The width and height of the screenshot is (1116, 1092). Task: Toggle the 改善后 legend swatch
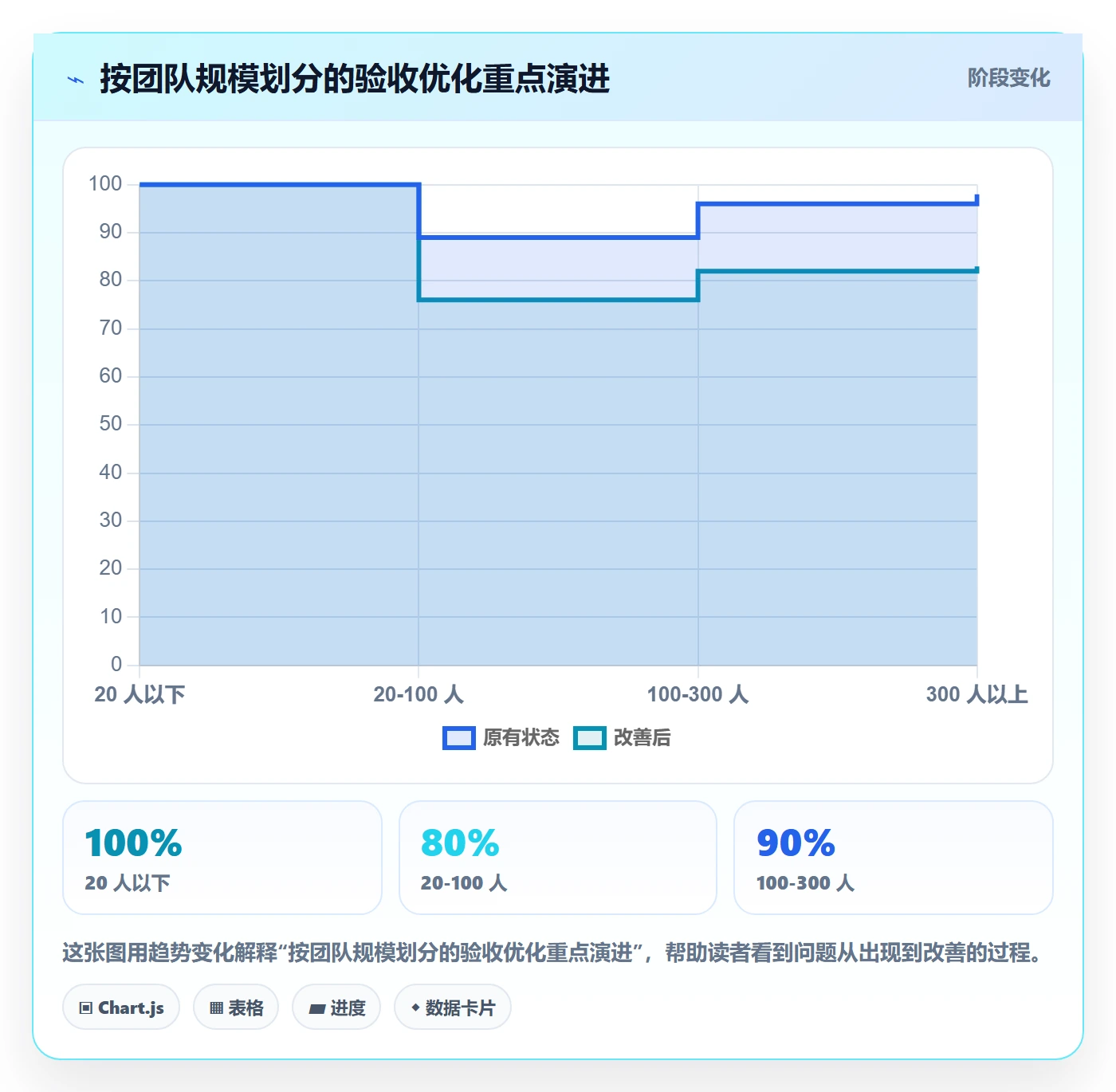(590, 738)
